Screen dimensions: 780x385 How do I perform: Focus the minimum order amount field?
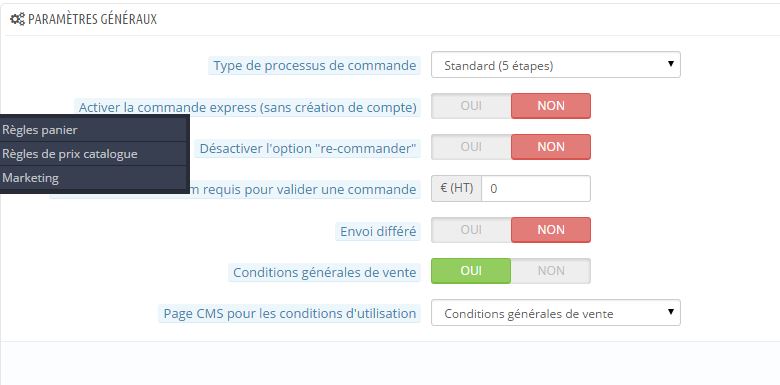pos(536,189)
